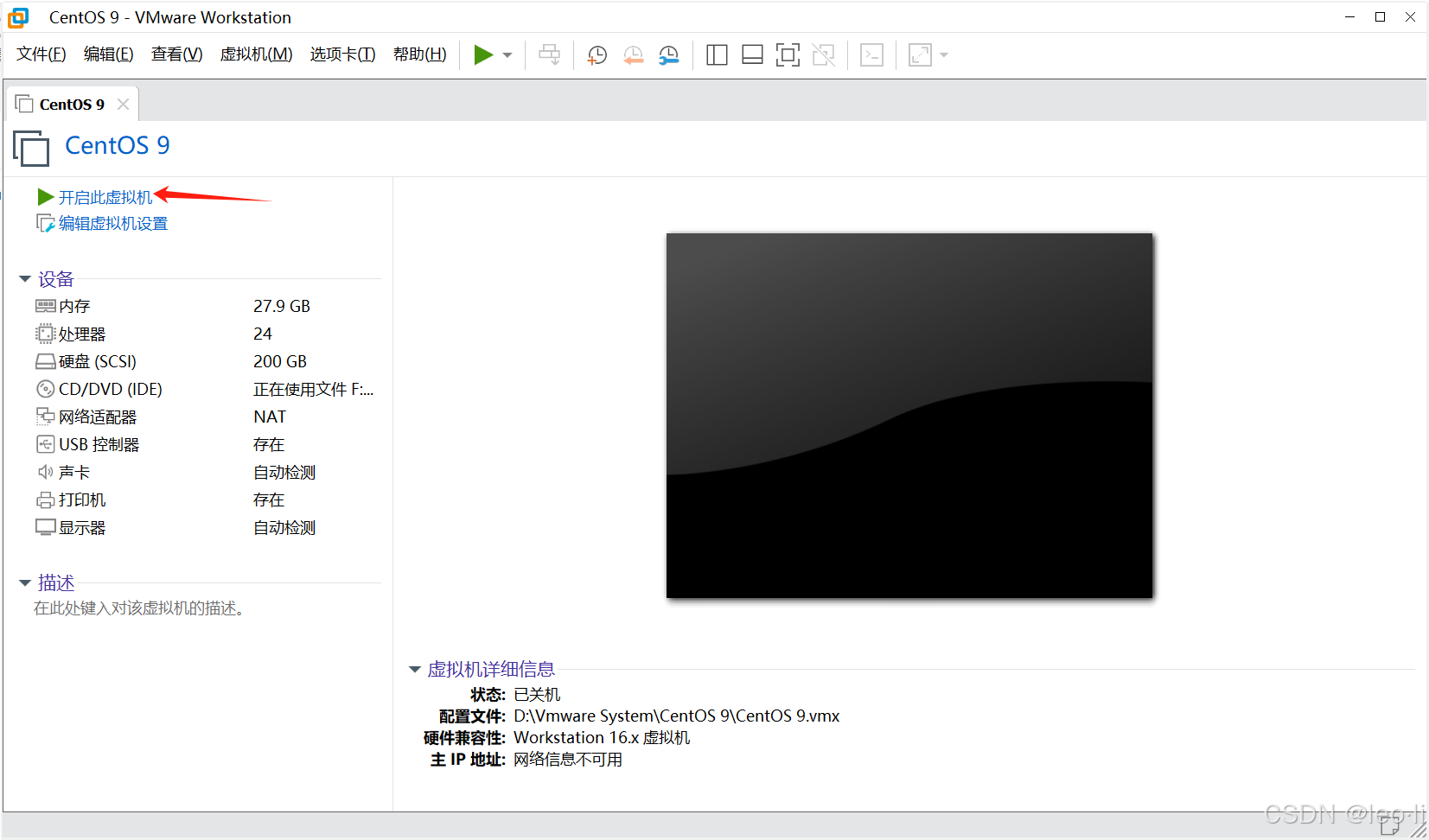Collapse the 虚拟机详细信息 section
Screen dimensions: 1429x840
(x=415, y=670)
